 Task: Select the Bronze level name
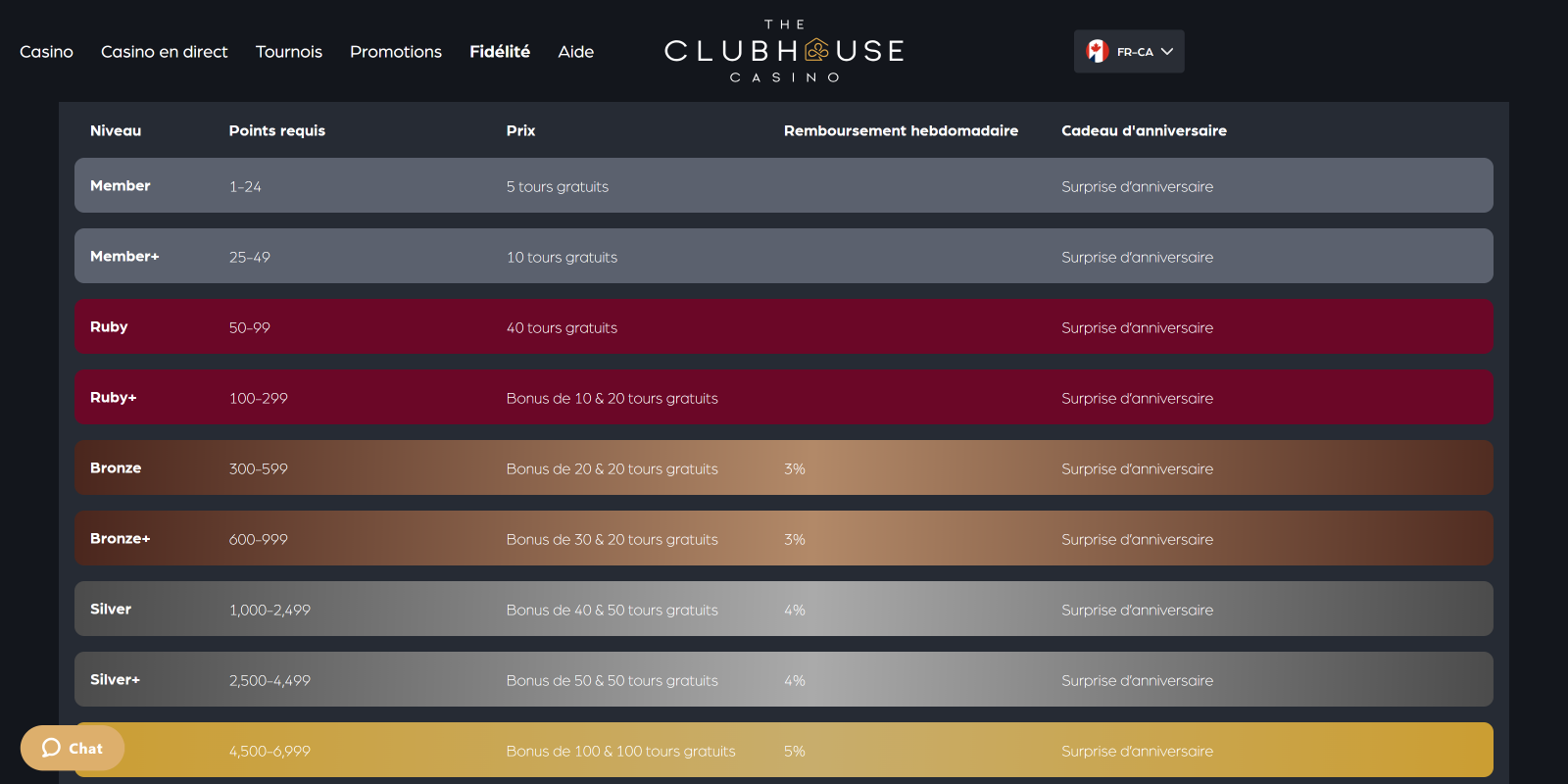tap(116, 467)
